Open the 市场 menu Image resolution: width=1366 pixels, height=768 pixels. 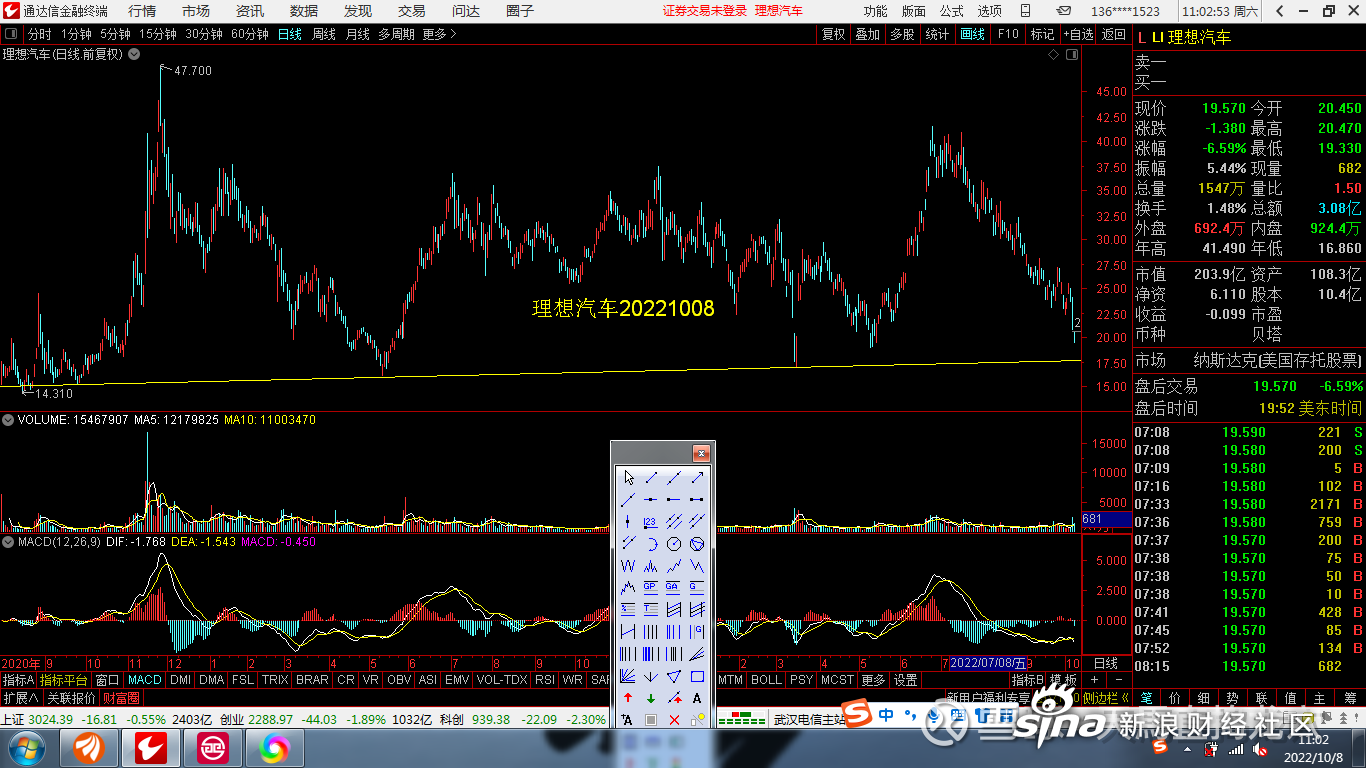pos(196,11)
